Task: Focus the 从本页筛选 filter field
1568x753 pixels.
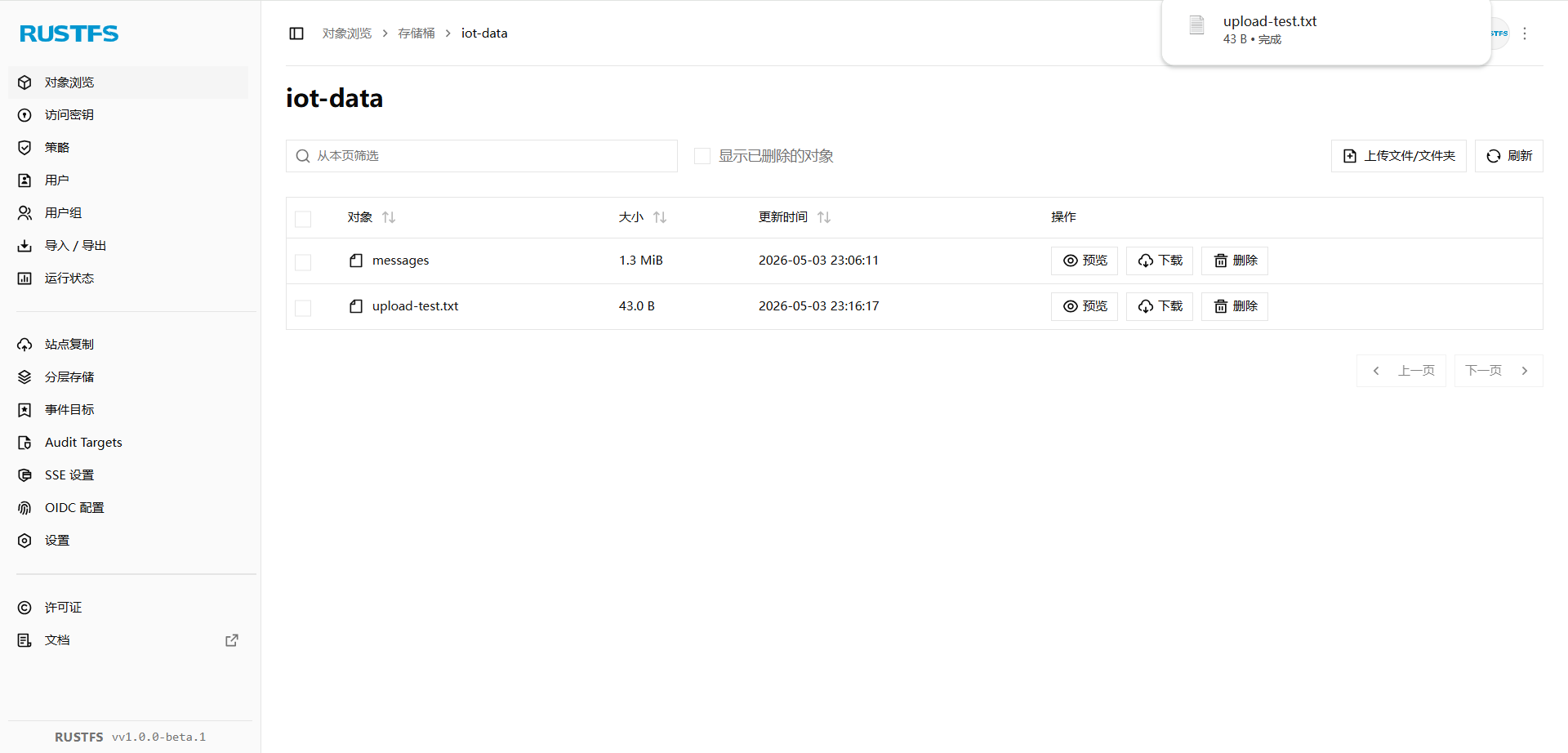Action: coord(482,156)
